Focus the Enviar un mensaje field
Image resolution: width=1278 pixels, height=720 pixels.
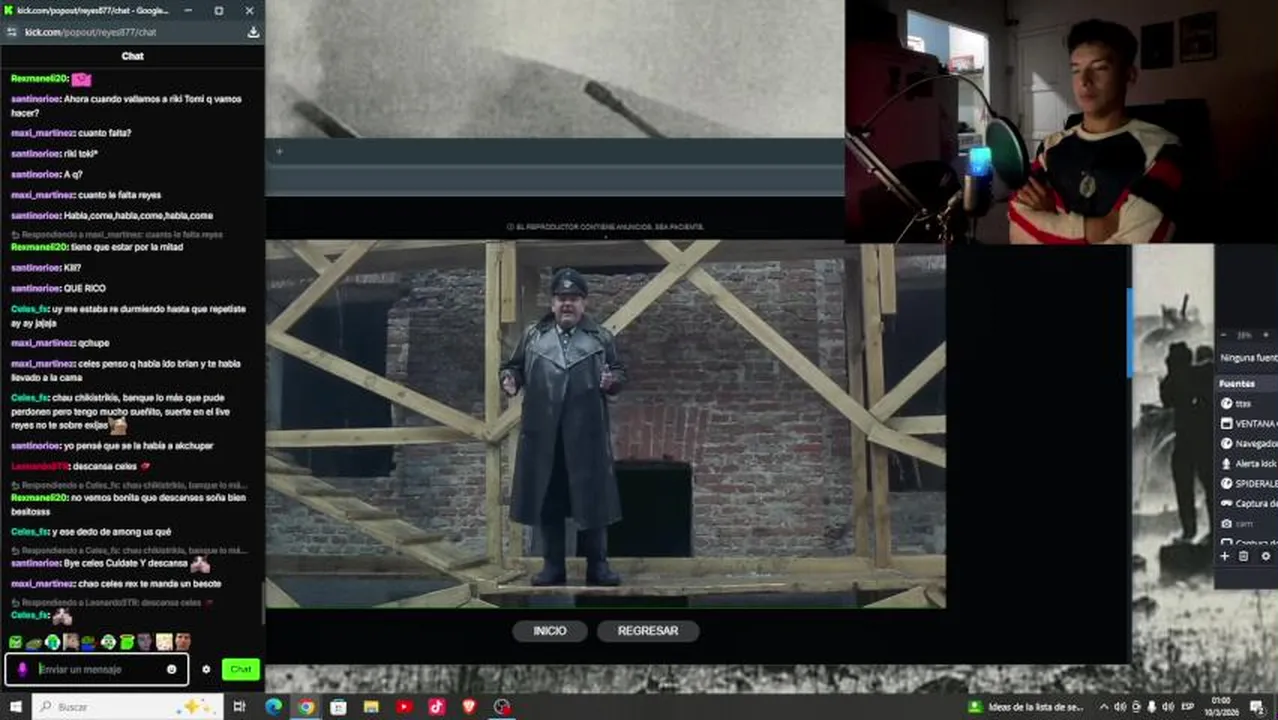[x=98, y=669]
